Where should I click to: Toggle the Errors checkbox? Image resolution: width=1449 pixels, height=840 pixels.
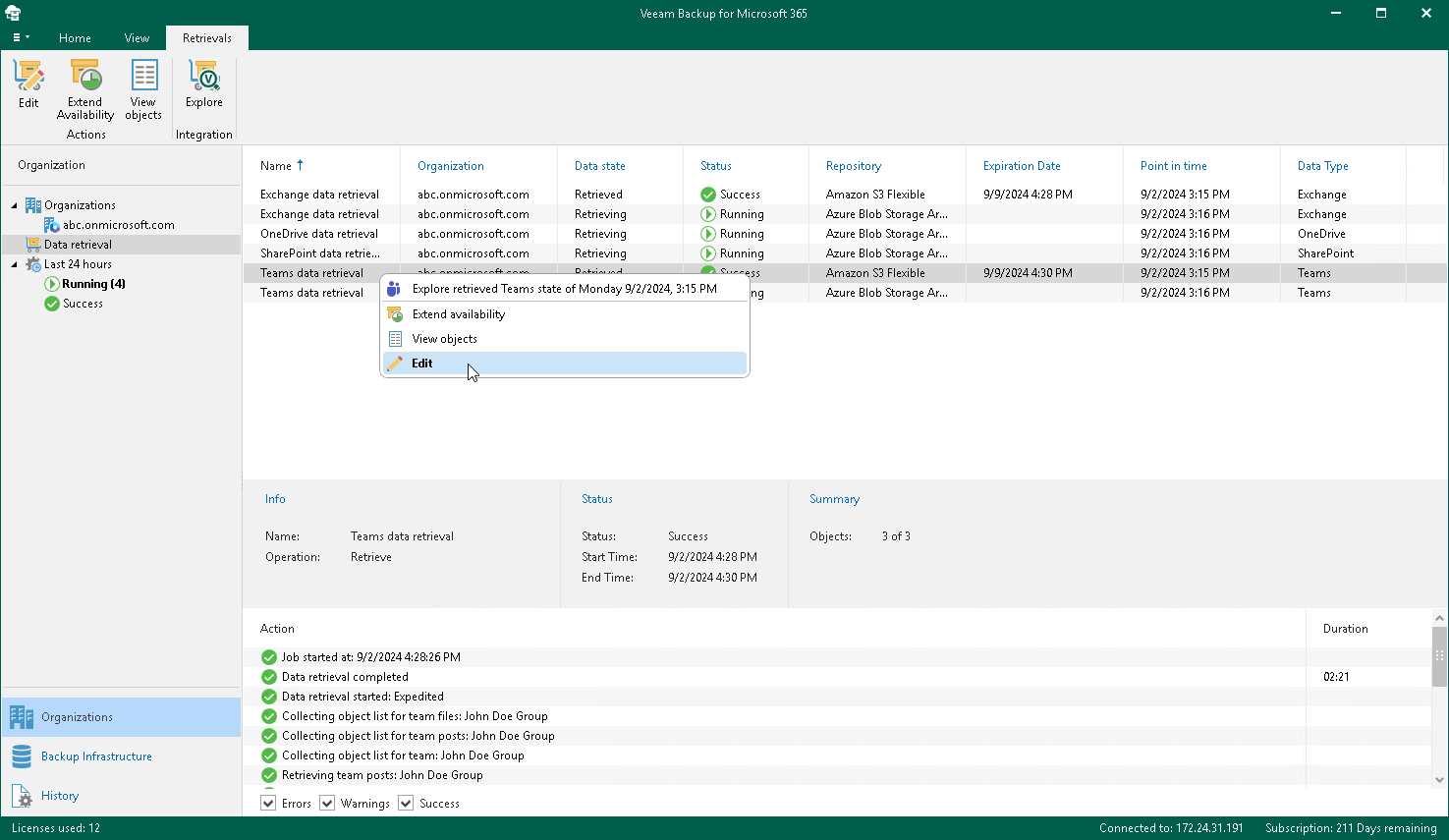(268, 804)
